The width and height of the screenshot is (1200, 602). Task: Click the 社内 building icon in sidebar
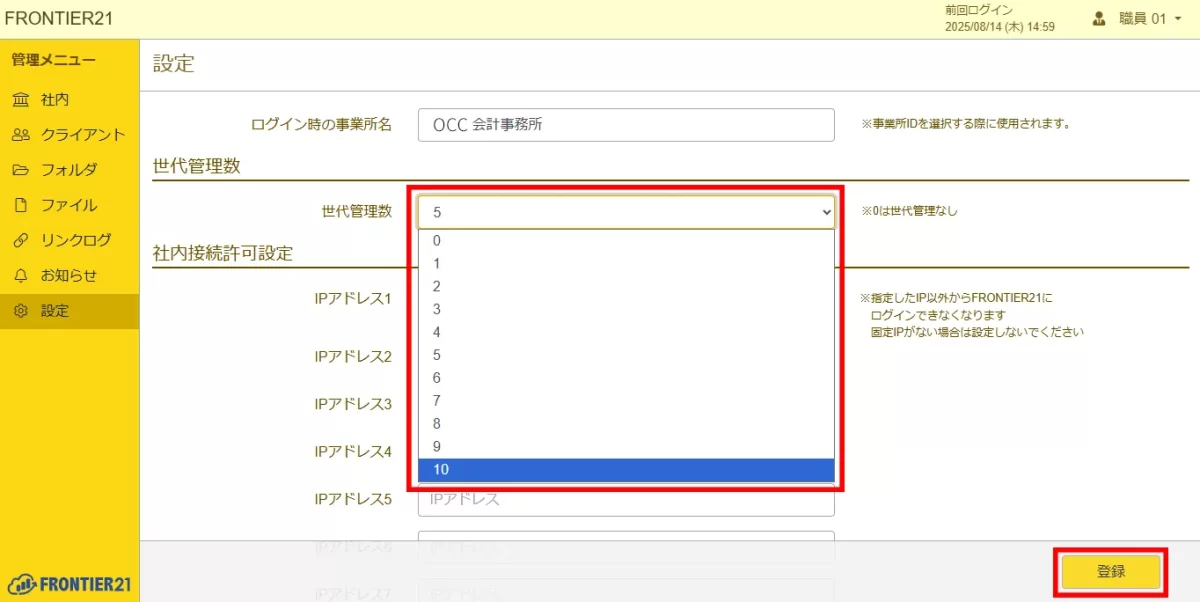tap(21, 100)
